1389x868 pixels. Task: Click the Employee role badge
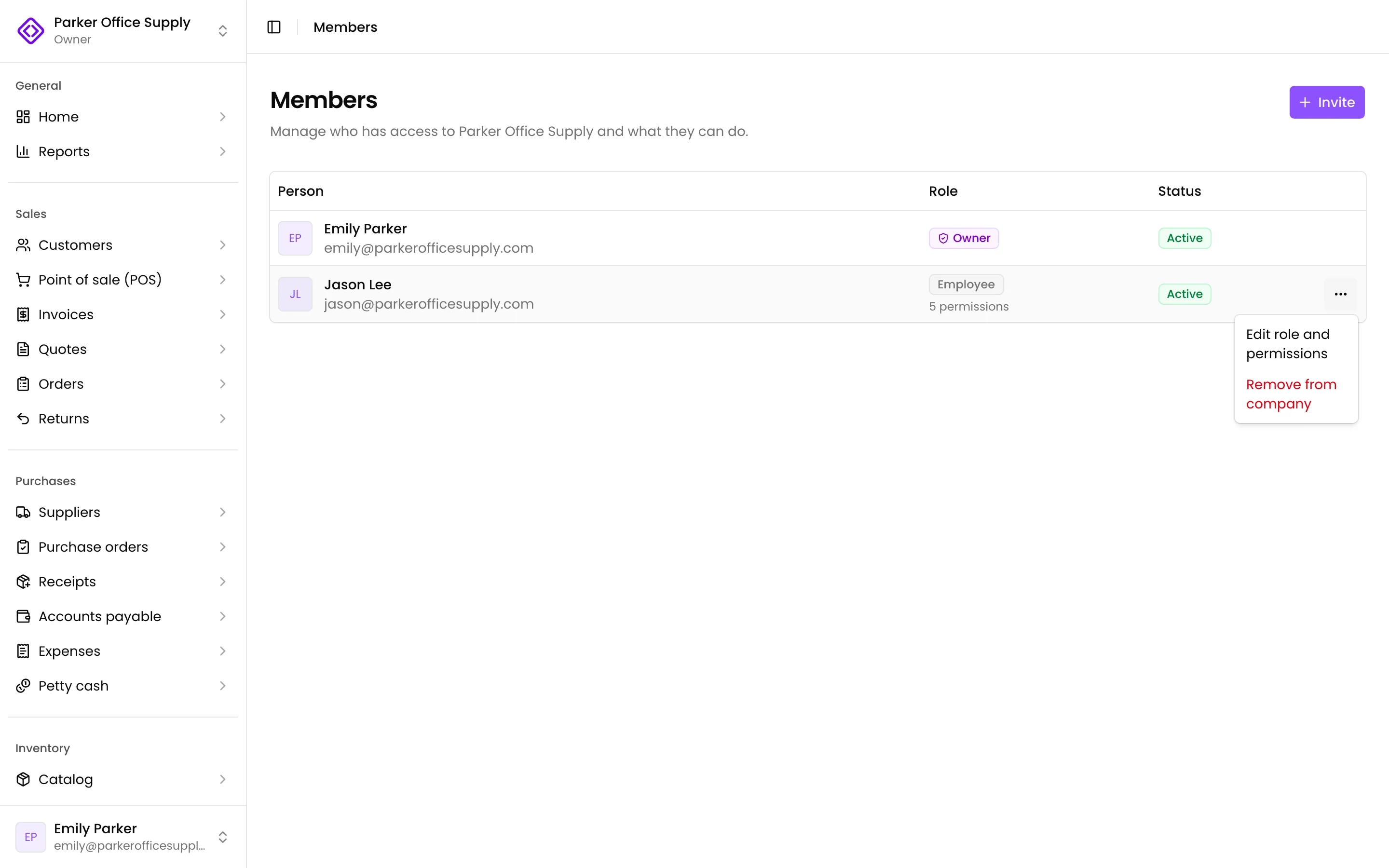tap(966, 284)
